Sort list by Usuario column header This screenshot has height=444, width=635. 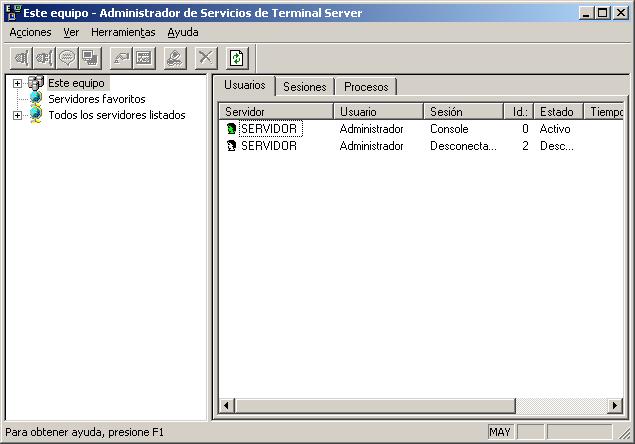pyautogui.click(x=377, y=112)
